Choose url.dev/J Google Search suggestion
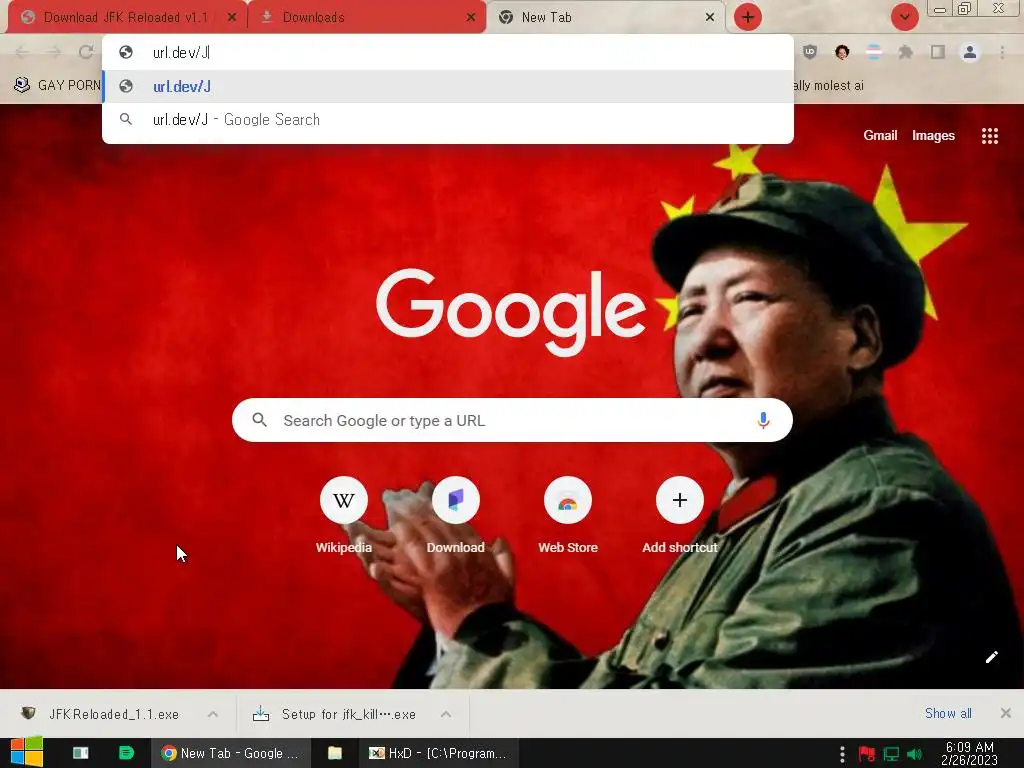The width and height of the screenshot is (1024, 768). pos(448,120)
